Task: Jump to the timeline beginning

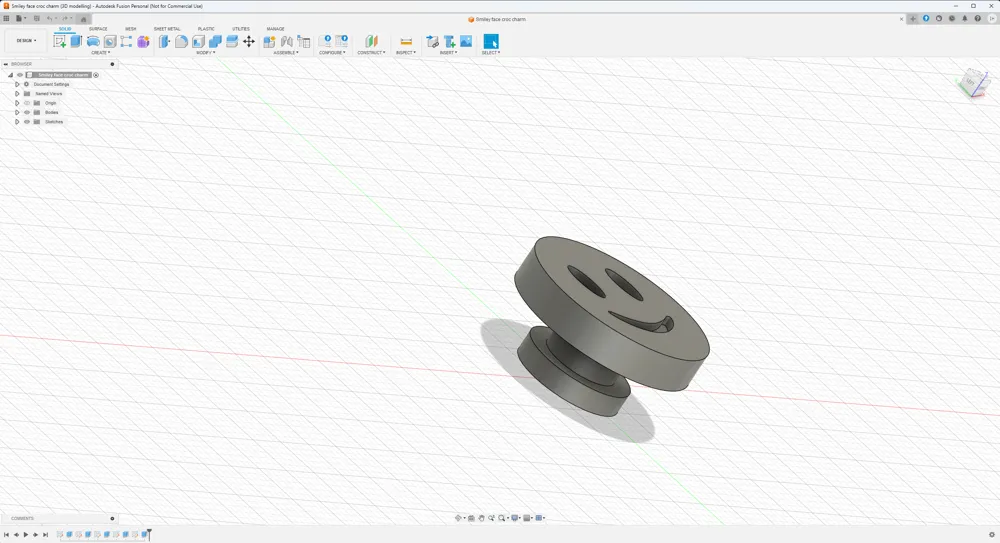Action: (x=6, y=535)
